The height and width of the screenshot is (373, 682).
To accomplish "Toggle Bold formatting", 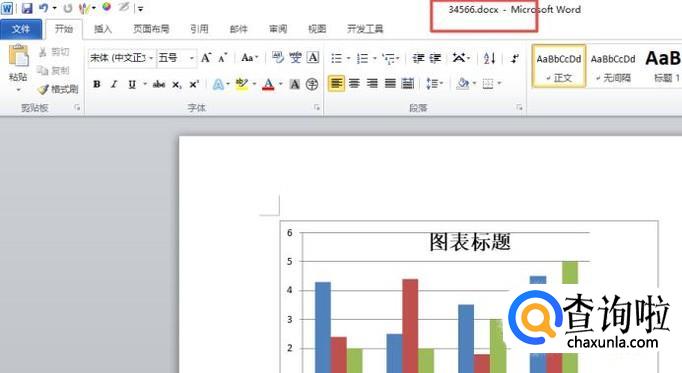I will 97,84.
